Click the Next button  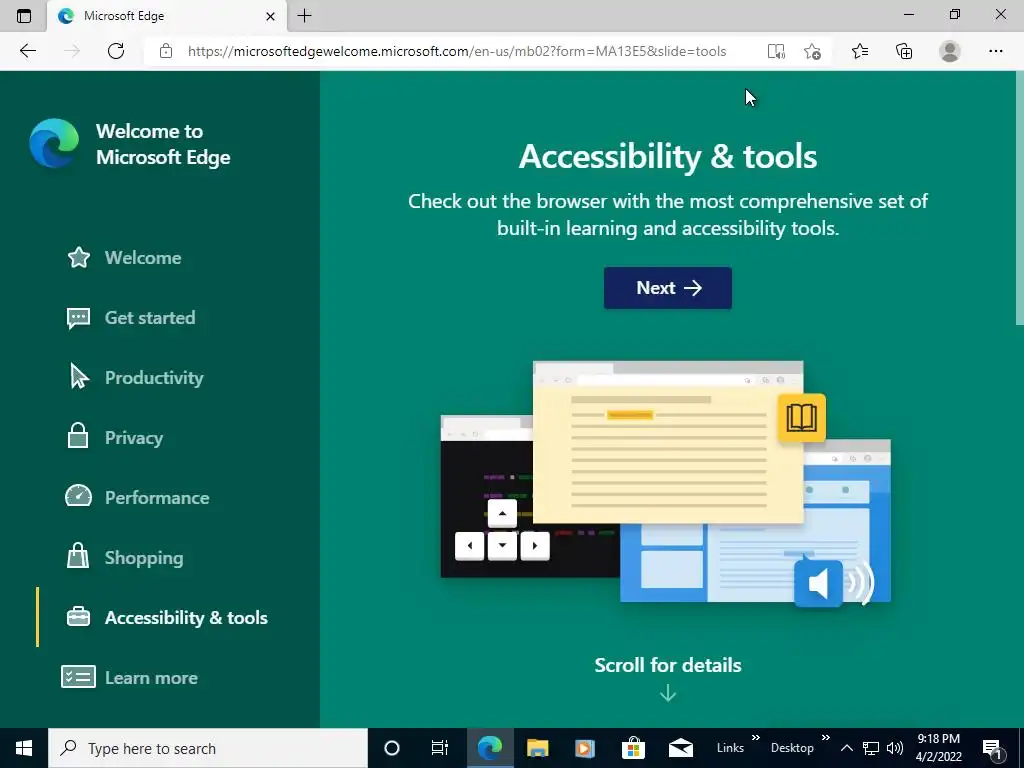click(667, 288)
